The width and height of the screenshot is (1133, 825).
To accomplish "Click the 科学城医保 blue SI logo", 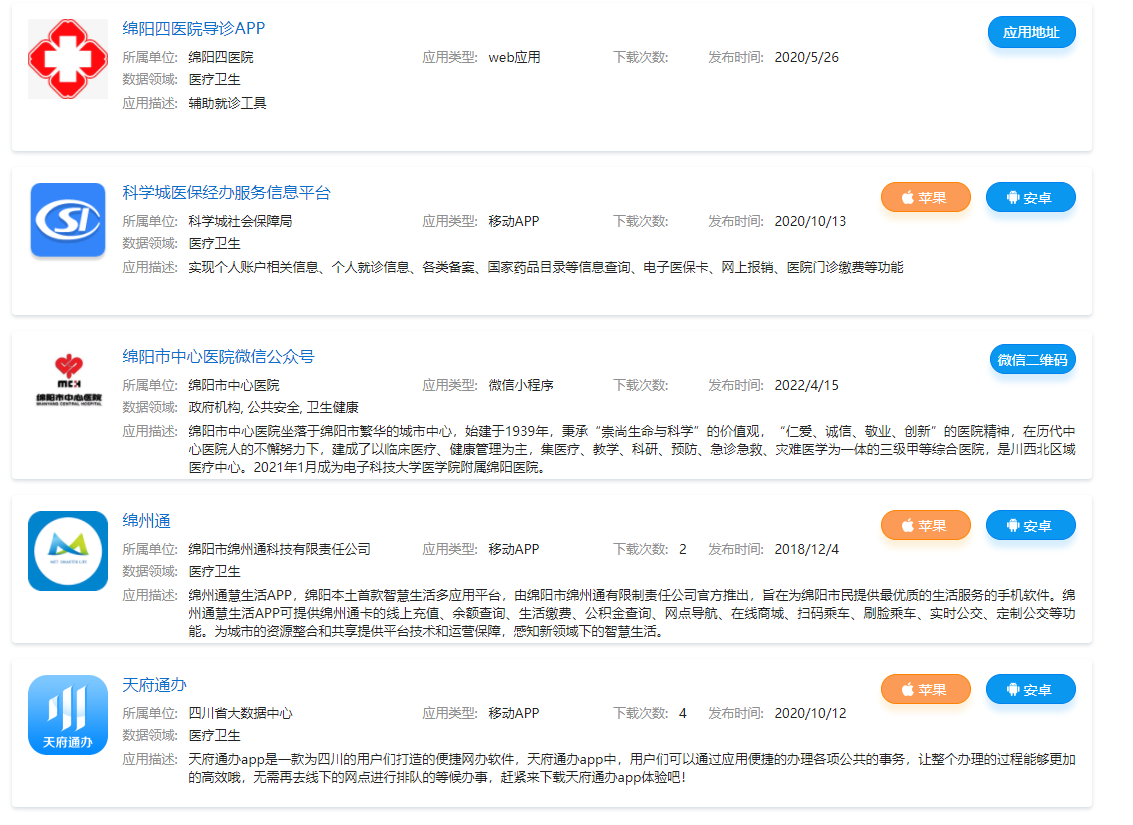I will 67,221.
